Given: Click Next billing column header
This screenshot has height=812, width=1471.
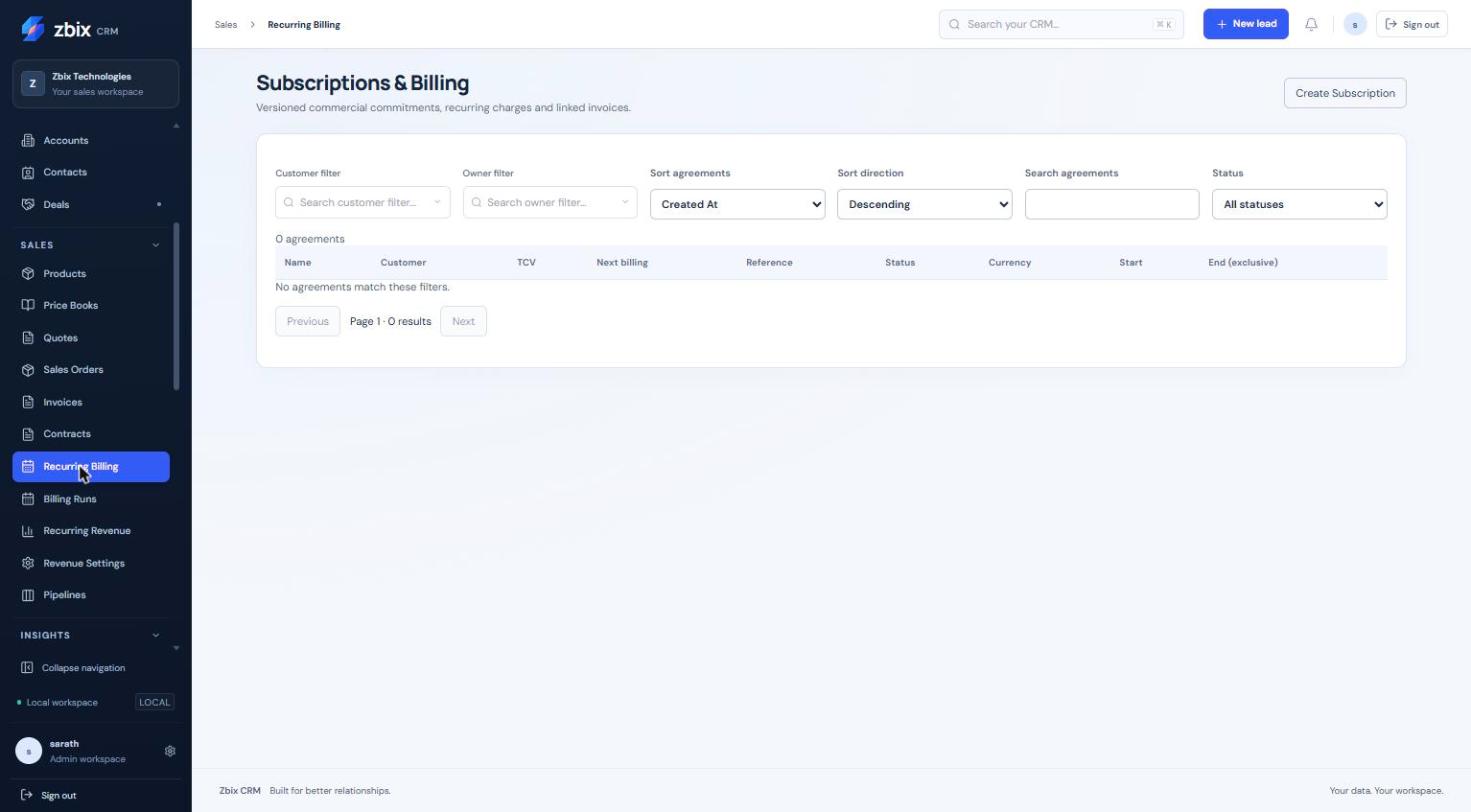Looking at the screenshot, I should (622, 262).
